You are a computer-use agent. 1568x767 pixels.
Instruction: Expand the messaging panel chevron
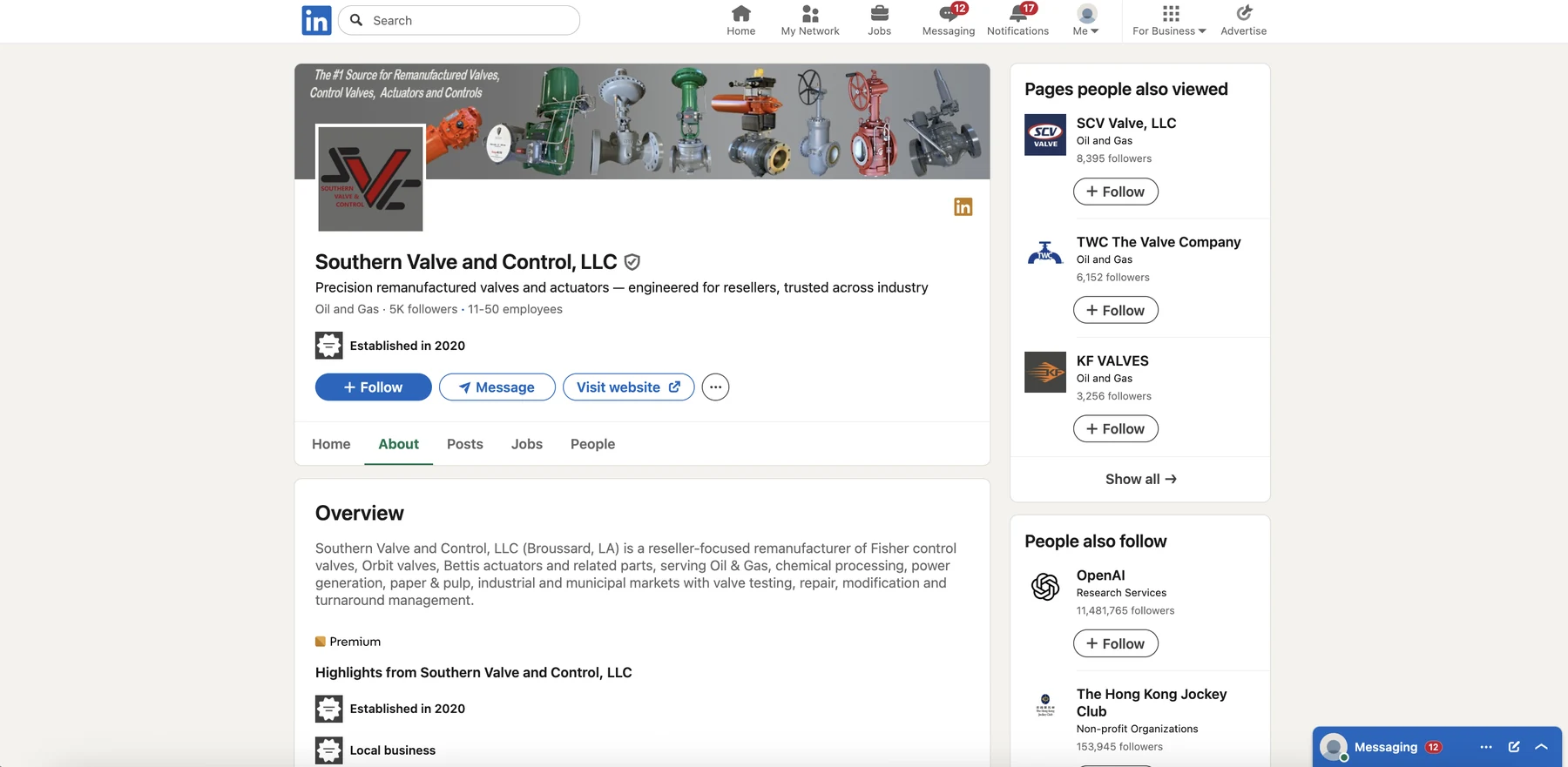(1541, 747)
